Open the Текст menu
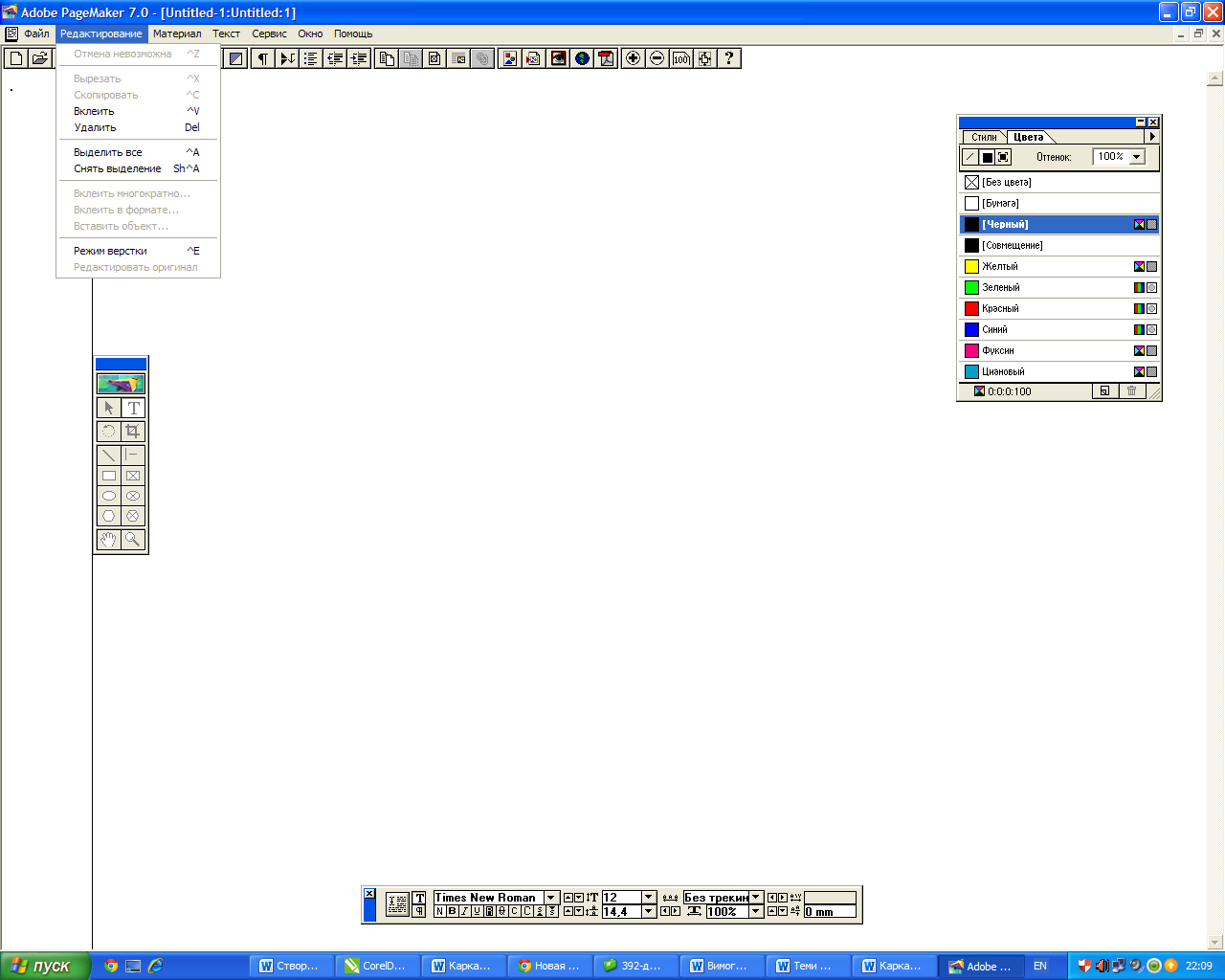The image size is (1225, 980). tap(226, 33)
